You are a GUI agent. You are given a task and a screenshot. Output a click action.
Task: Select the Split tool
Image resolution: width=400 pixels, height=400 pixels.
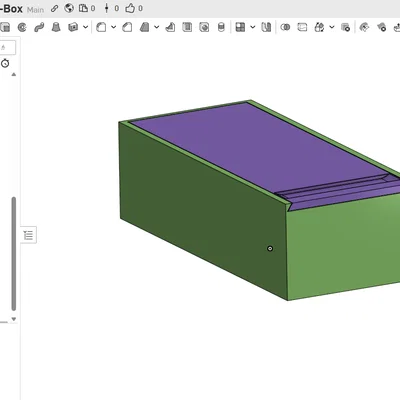302,27
